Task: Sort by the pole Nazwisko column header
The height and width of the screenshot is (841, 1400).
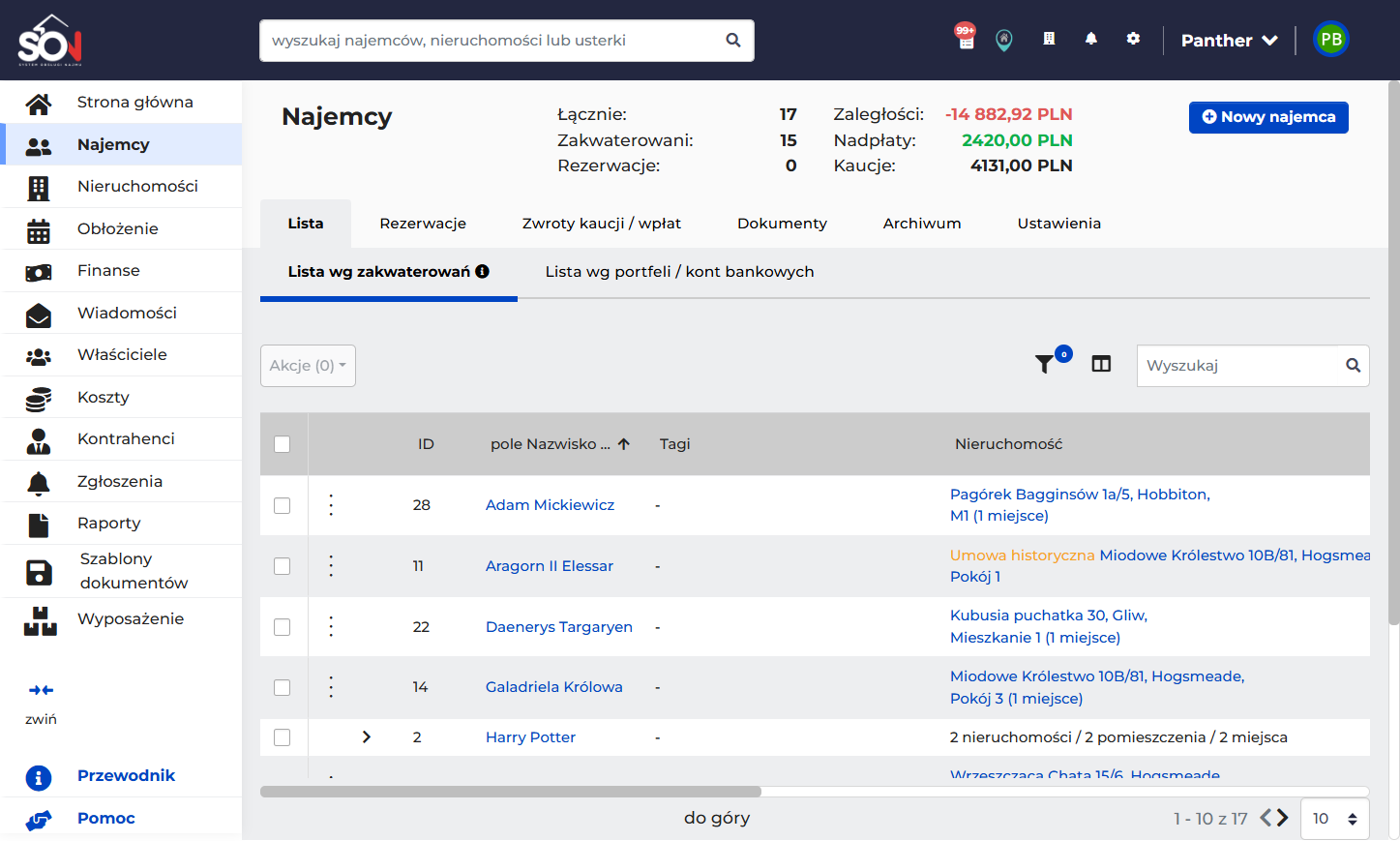Action: coord(560,444)
